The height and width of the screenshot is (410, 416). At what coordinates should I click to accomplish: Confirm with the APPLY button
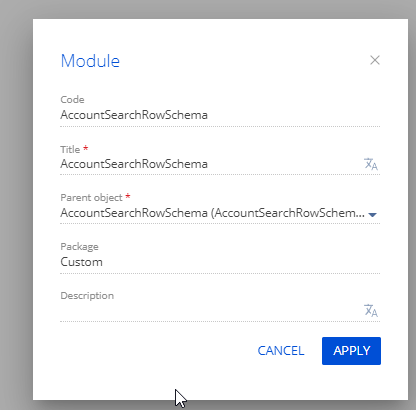point(351,351)
